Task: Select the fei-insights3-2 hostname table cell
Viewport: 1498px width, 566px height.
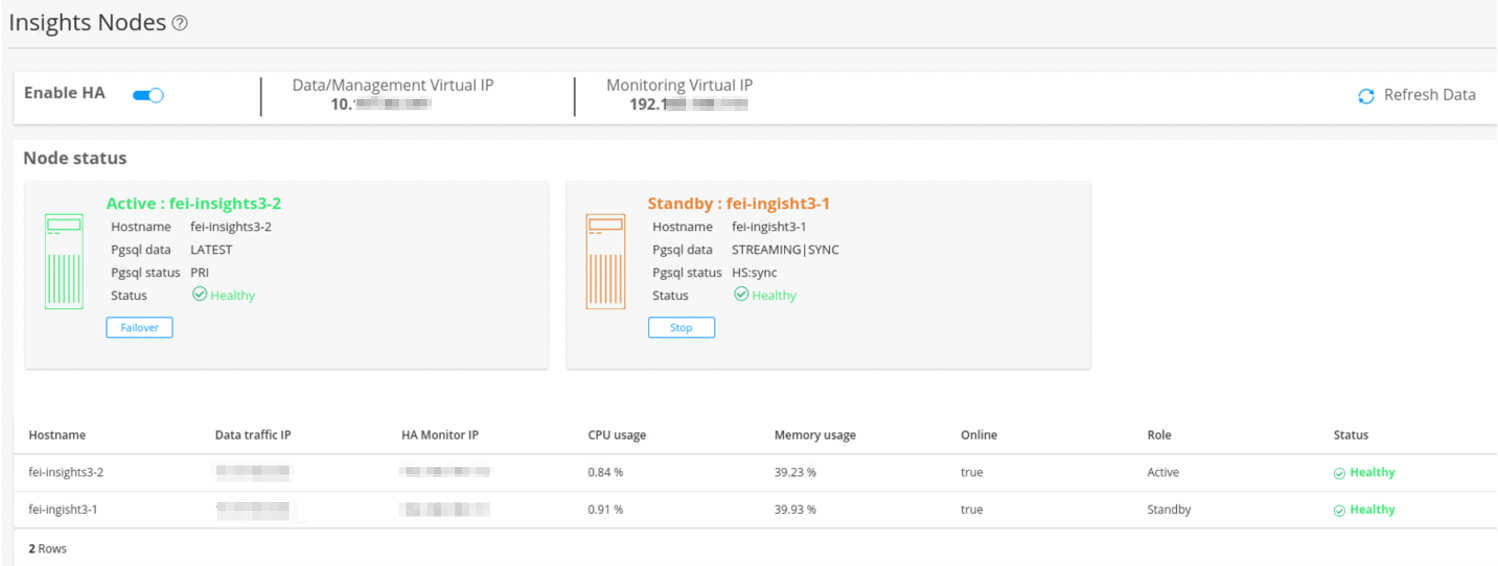Action: [x=66, y=472]
